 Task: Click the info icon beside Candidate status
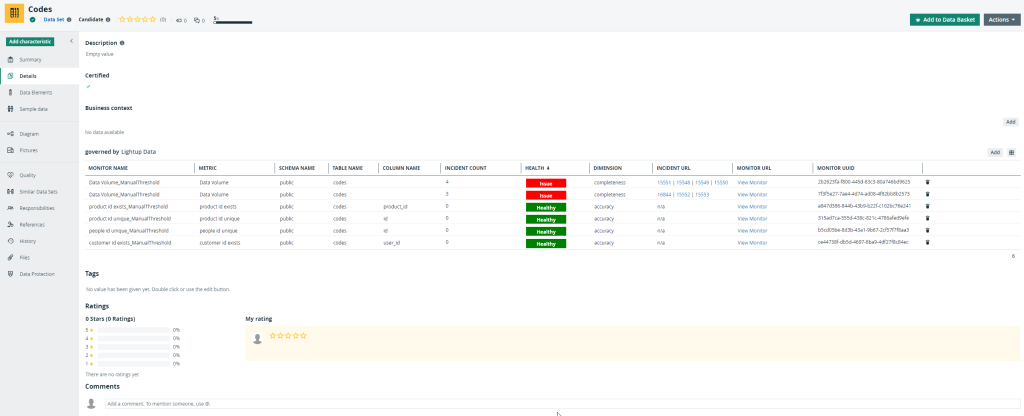[109, 19]
